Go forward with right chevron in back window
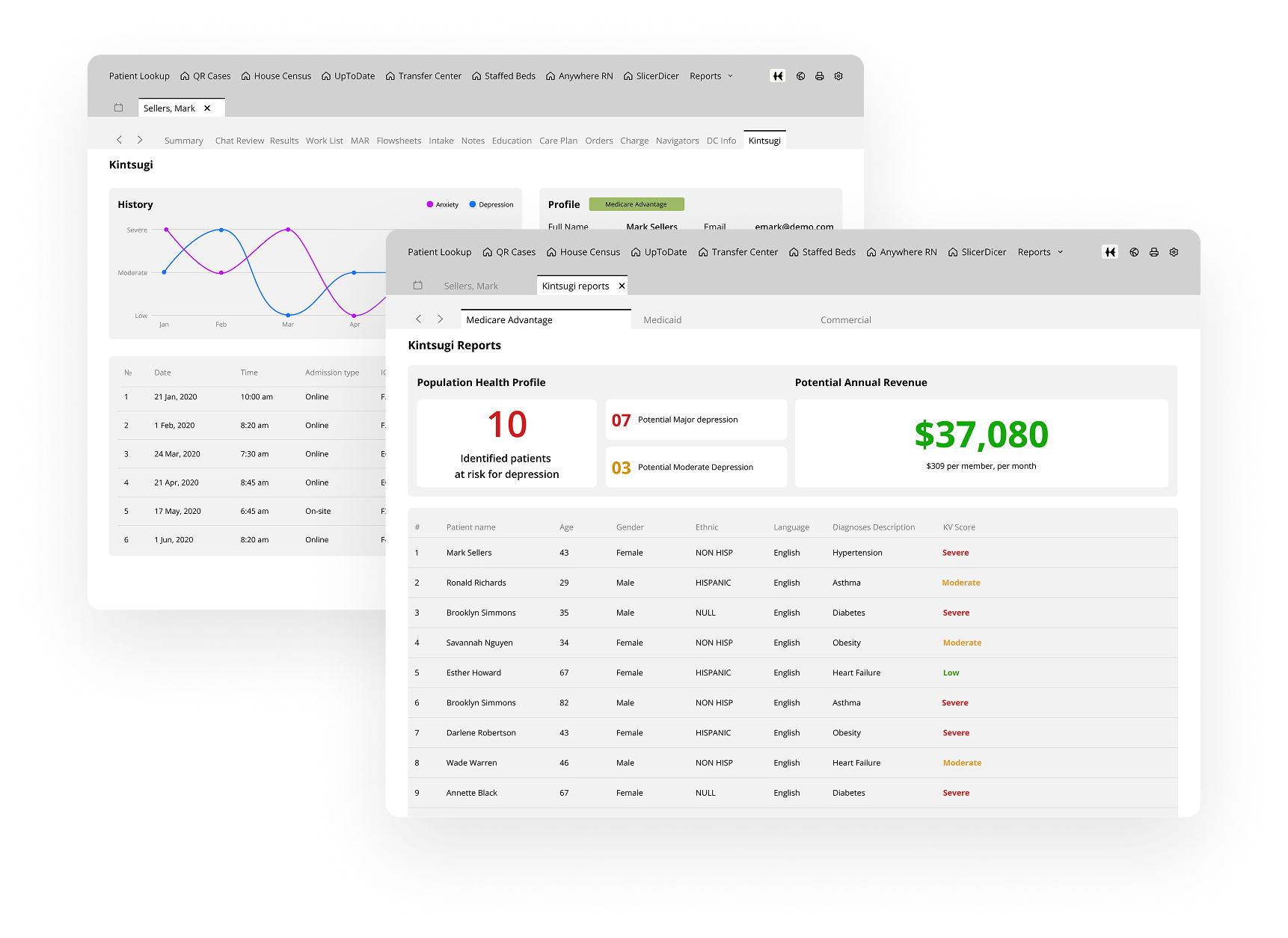The height and width of the screenshot is (938, 1288). coord(140,140)
